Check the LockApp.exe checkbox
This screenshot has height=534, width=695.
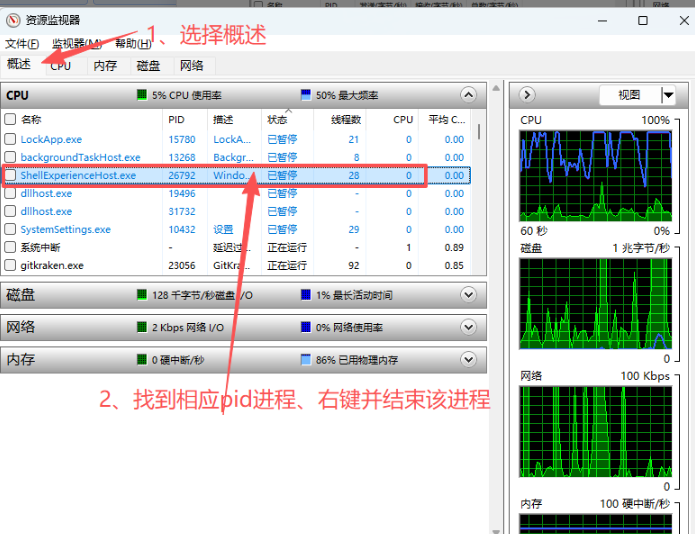[10, 139]
